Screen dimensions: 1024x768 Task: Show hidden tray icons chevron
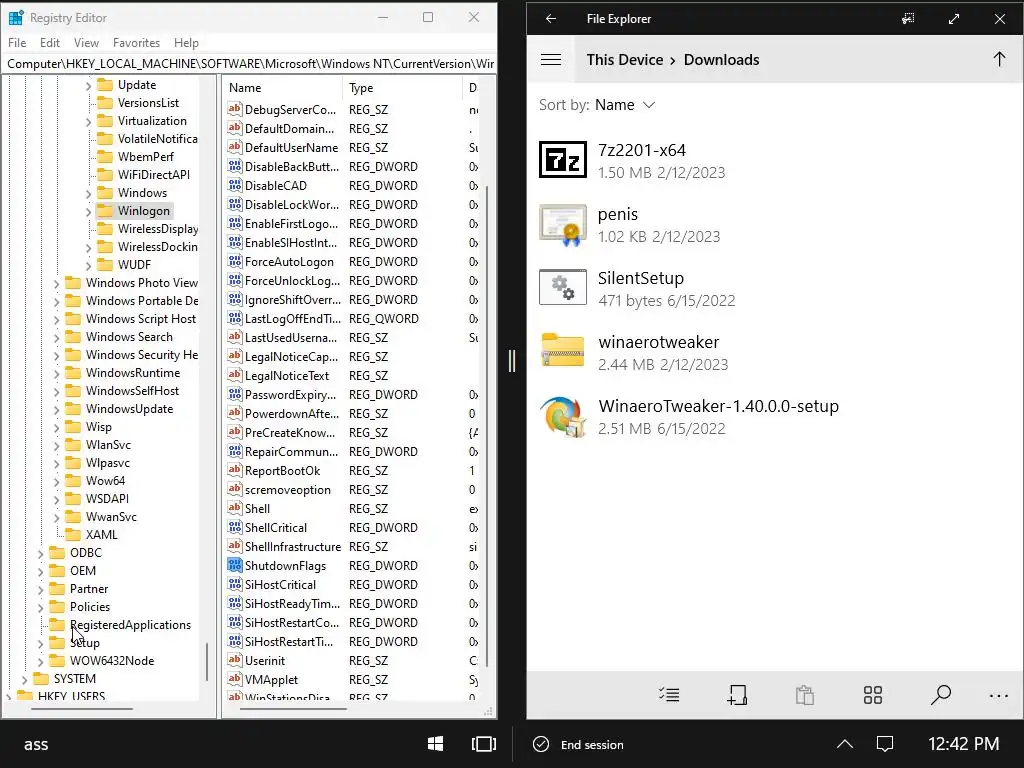844,744
